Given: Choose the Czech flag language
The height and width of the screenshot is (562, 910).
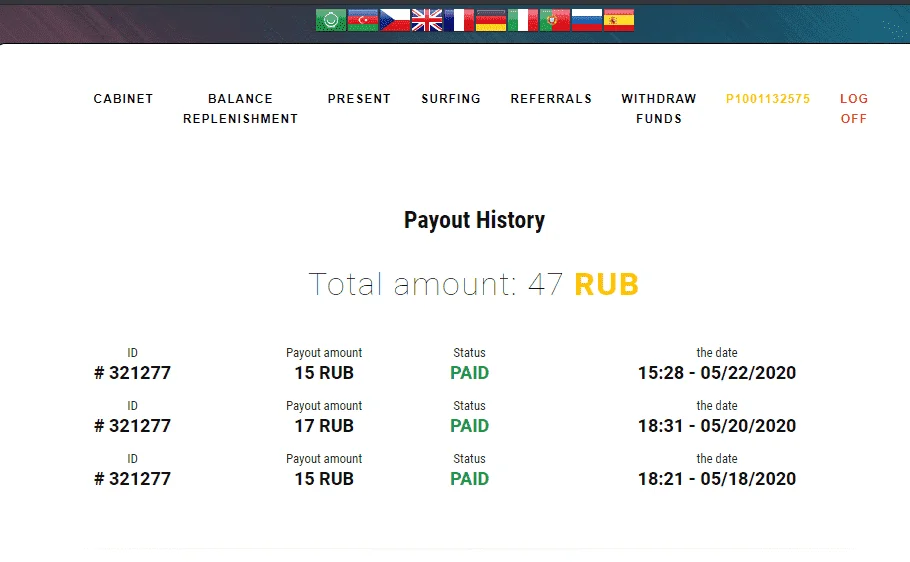Looking at the screenshot, I should (395, 20).
